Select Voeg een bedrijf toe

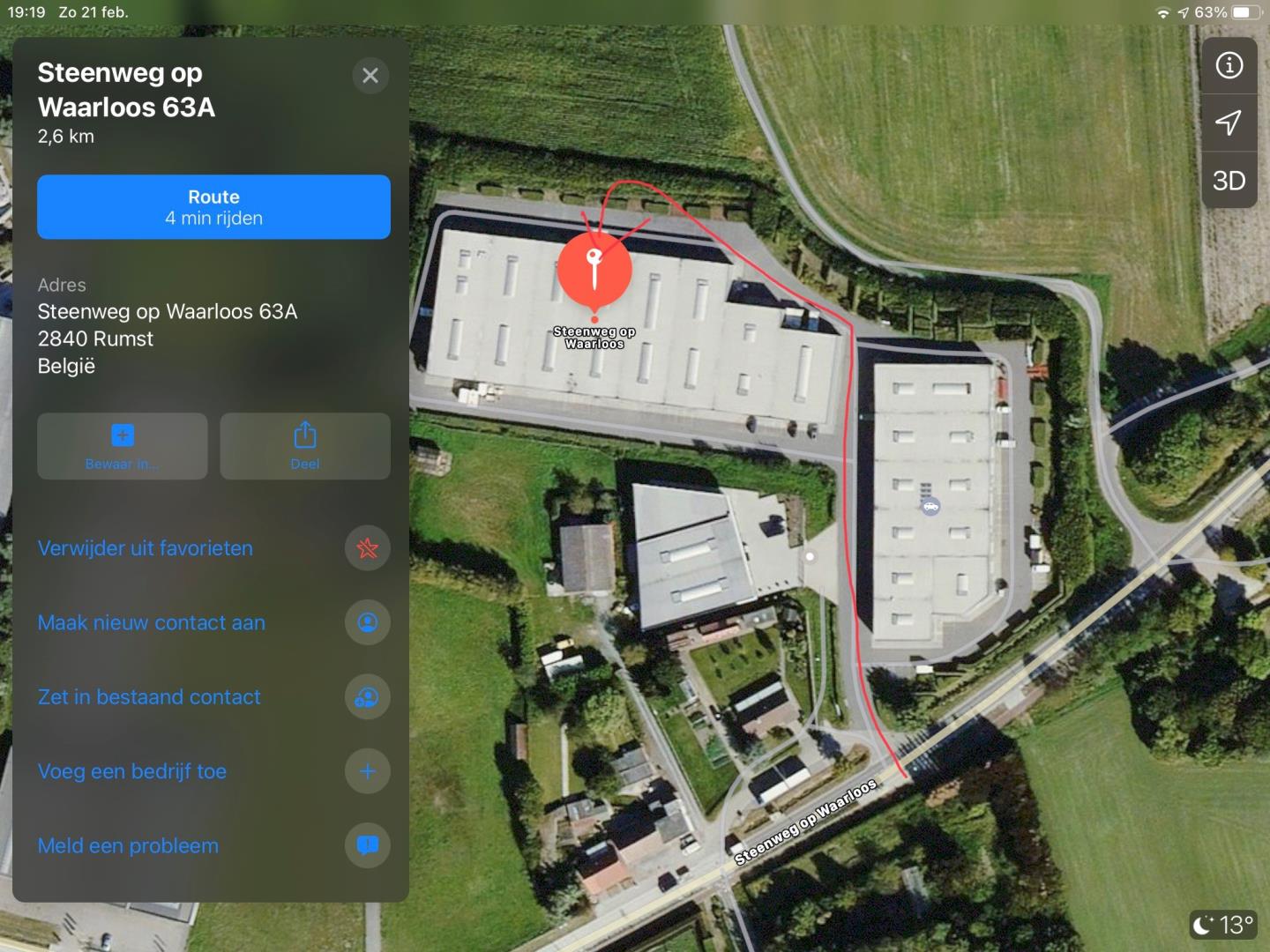click(131, 771)
